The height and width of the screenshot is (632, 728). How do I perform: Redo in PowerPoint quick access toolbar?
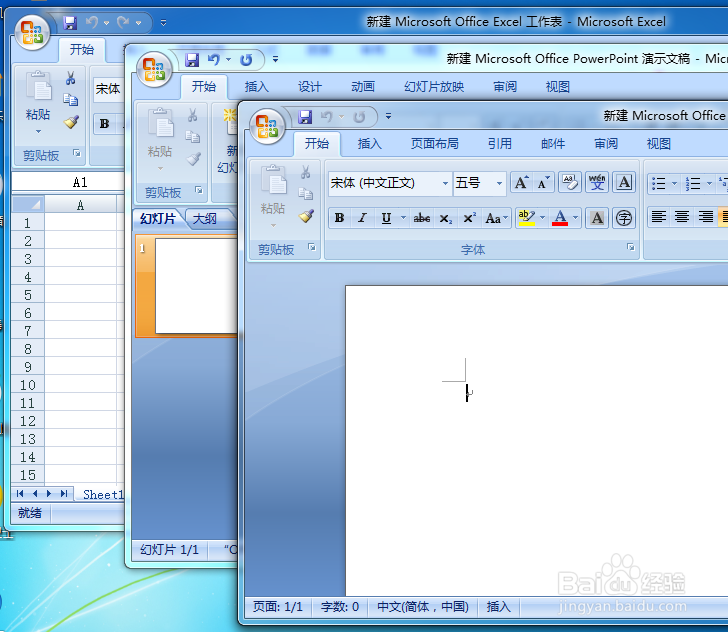click(x=246, y=59)
